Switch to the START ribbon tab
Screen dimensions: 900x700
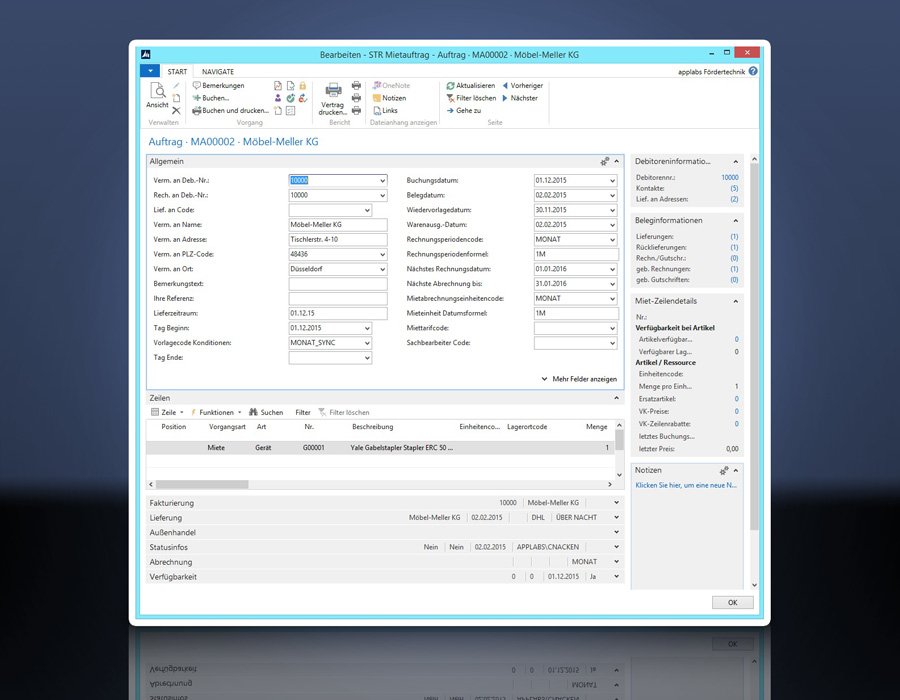[177, 72]
